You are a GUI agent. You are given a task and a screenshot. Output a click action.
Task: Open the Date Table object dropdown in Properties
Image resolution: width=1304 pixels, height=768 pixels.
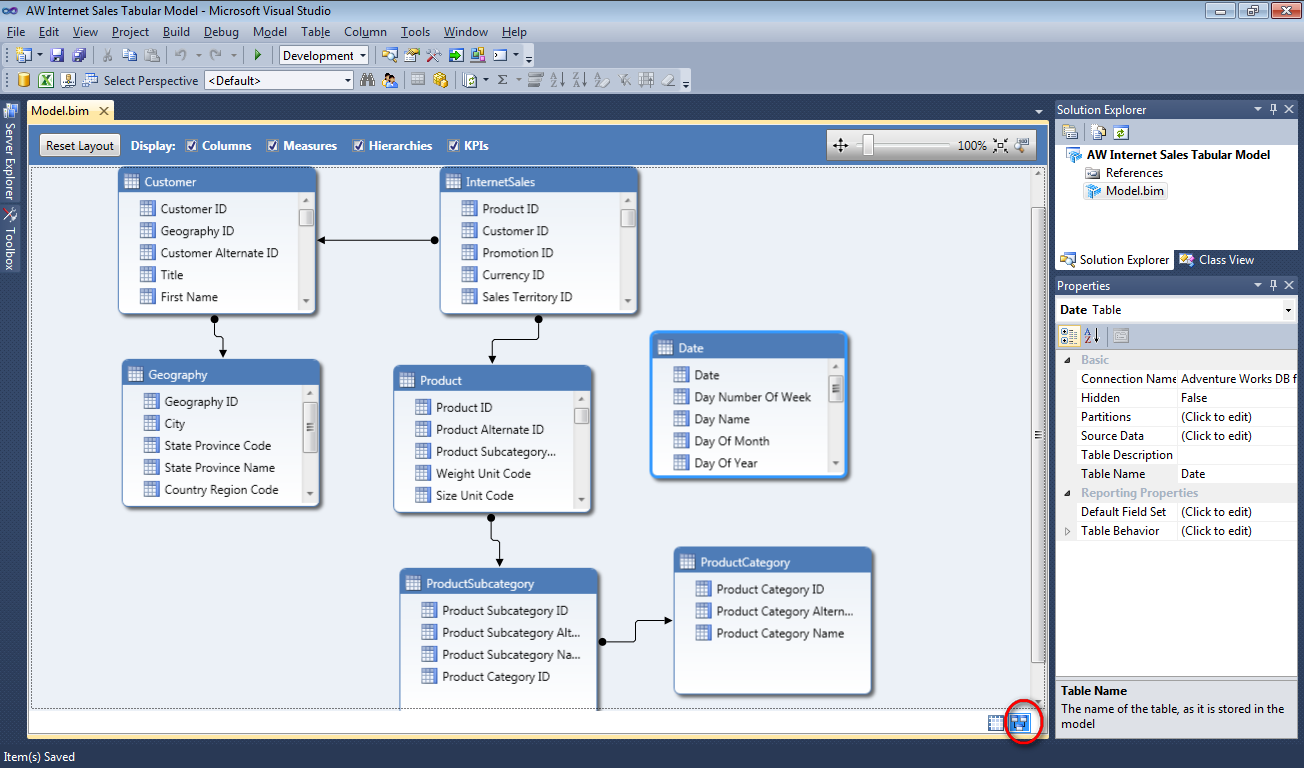coord(1288,310)
